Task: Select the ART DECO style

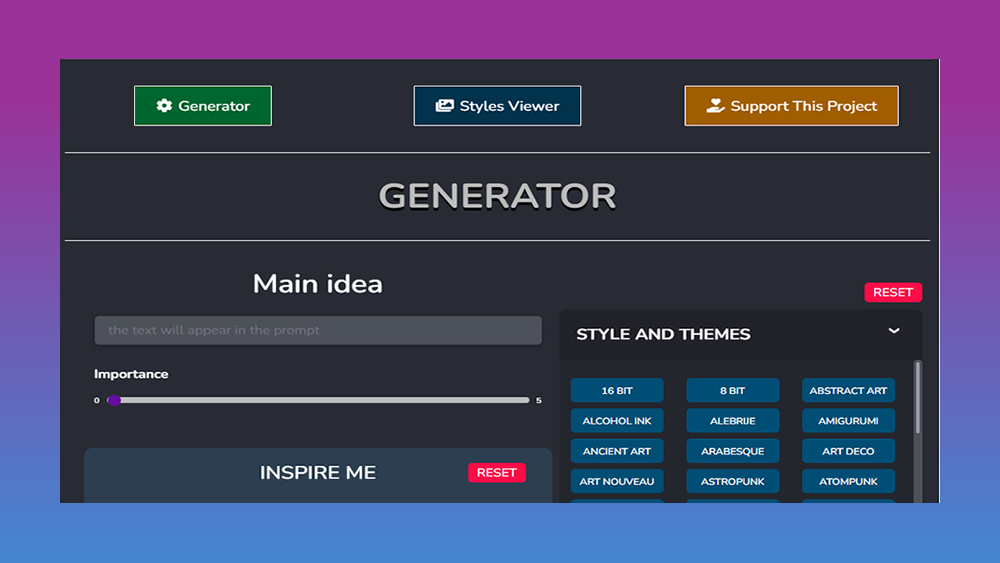Action: click(x=848, y=451)
